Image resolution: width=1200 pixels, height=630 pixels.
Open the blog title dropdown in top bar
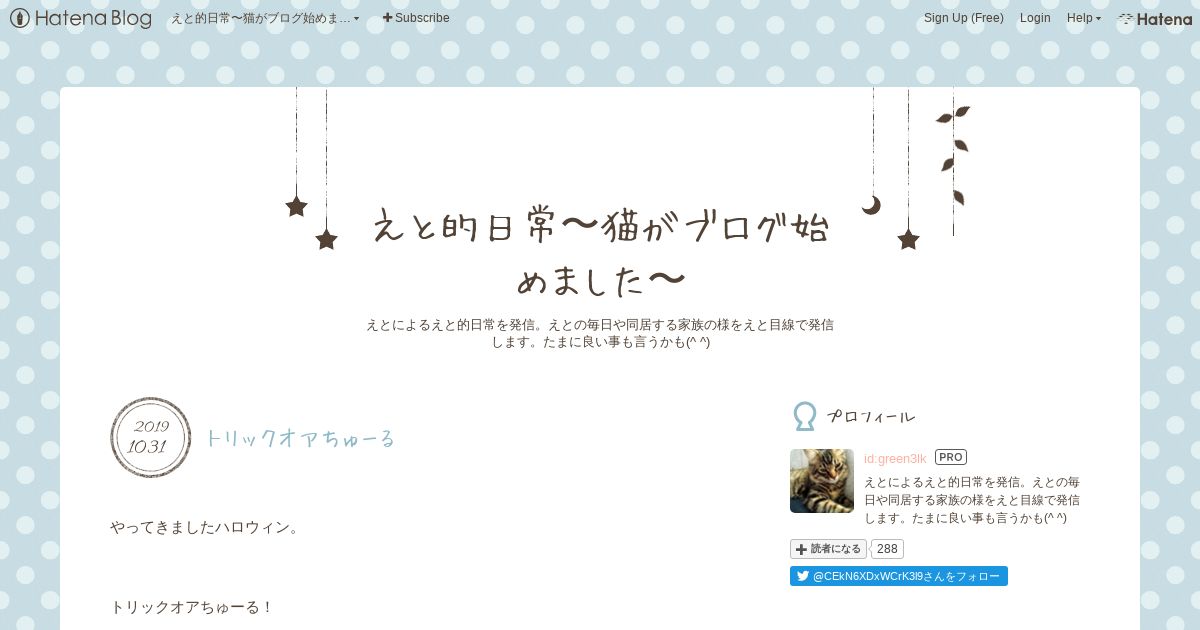point(265,18)
